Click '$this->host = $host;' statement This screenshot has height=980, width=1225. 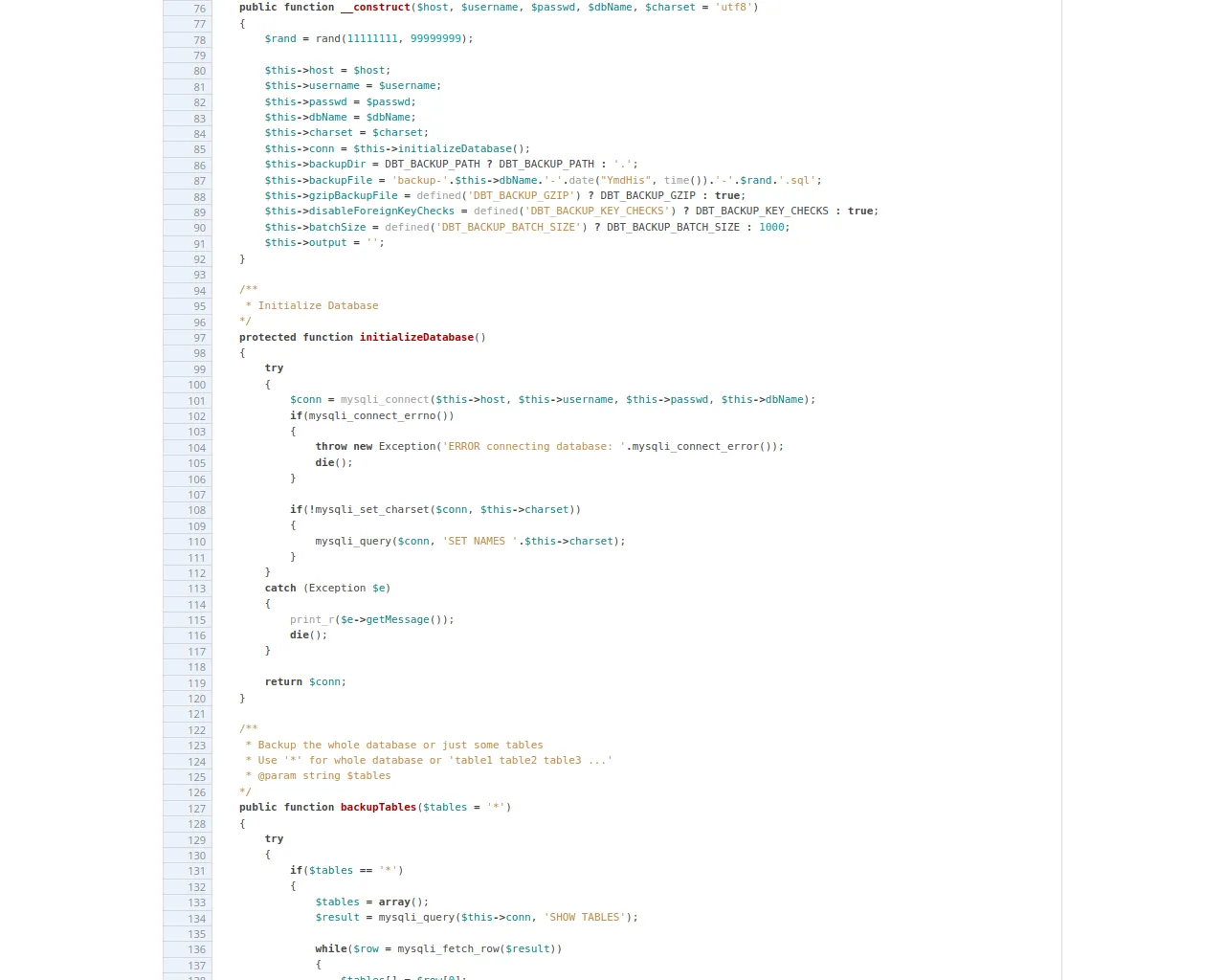pyautogui.click(x=327, y=71)
